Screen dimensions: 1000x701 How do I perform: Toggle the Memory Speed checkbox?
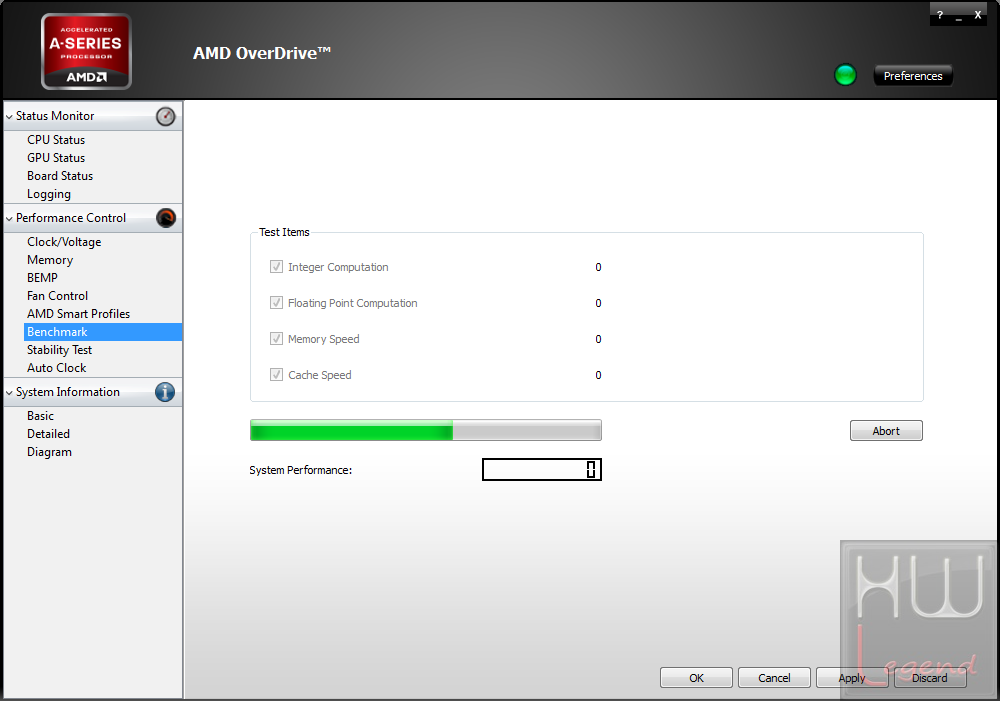tap(276, 338)
